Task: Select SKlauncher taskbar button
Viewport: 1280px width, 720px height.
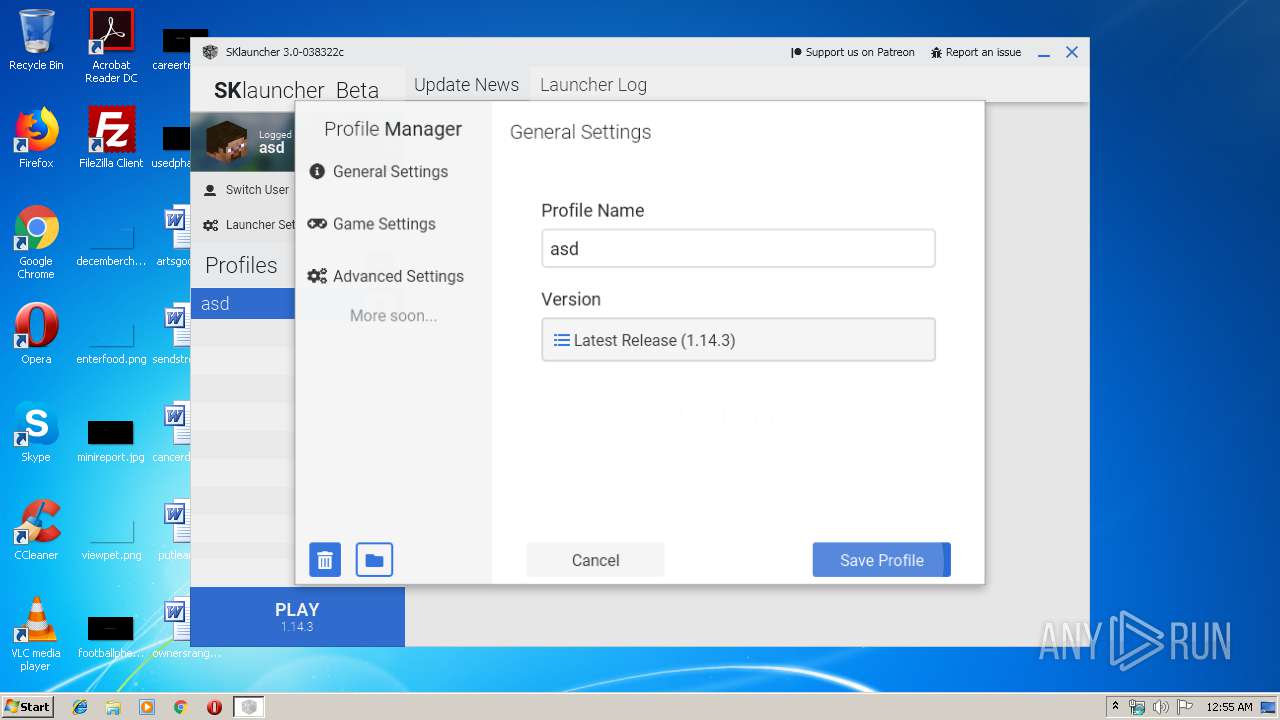Action: (x=249, y=707)
